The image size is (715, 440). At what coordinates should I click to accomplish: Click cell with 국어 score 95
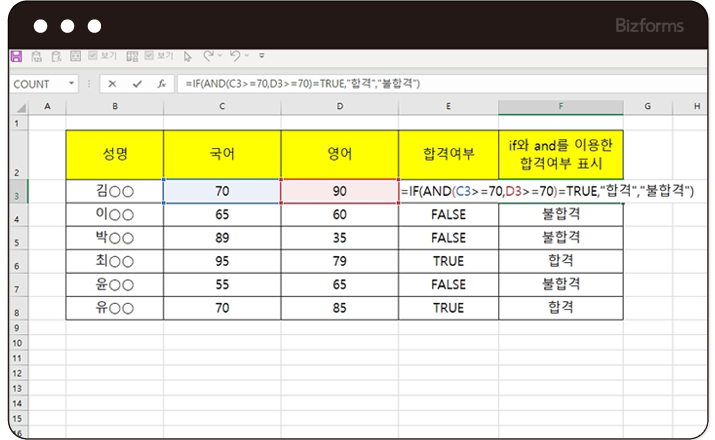coord(221,261)
